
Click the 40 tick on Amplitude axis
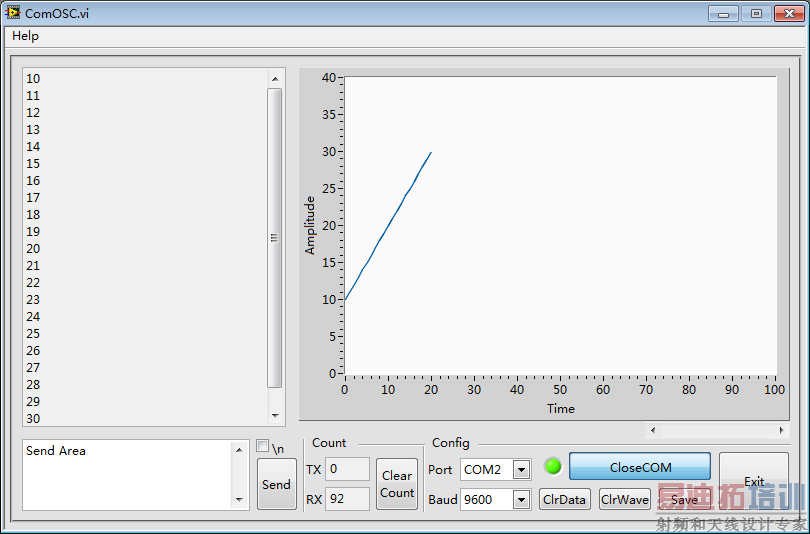329,77
